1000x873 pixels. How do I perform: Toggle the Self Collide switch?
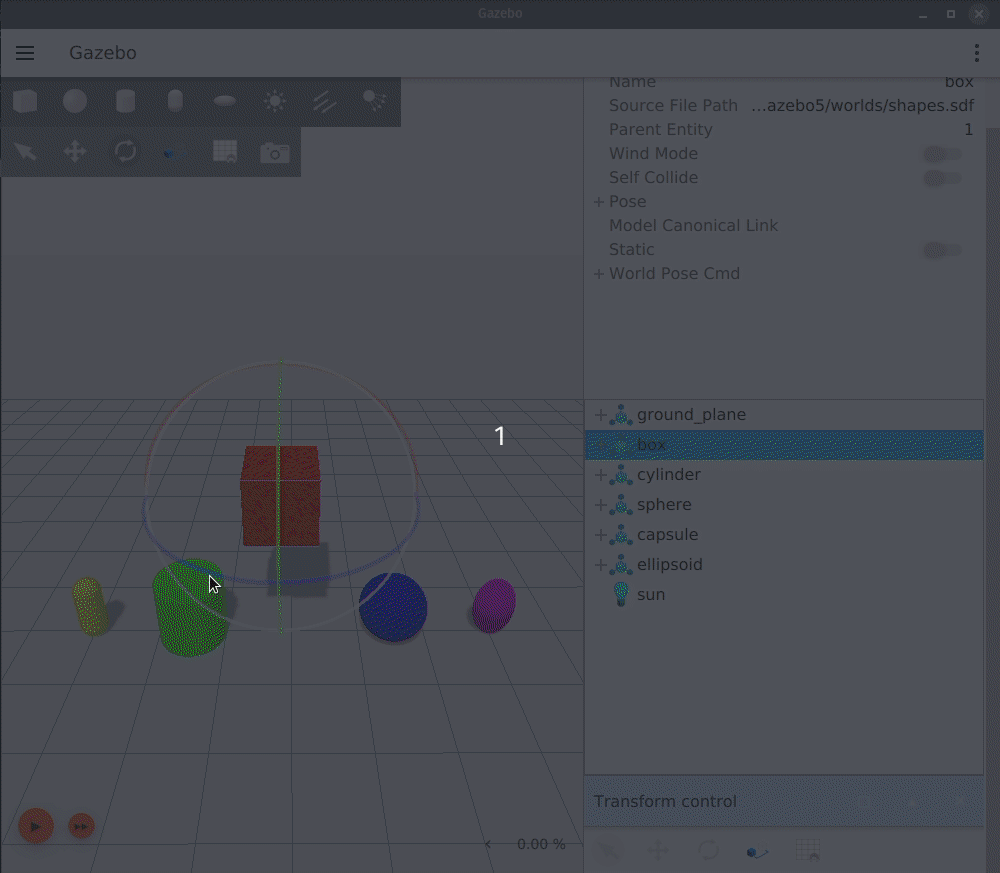pos(941,178)
